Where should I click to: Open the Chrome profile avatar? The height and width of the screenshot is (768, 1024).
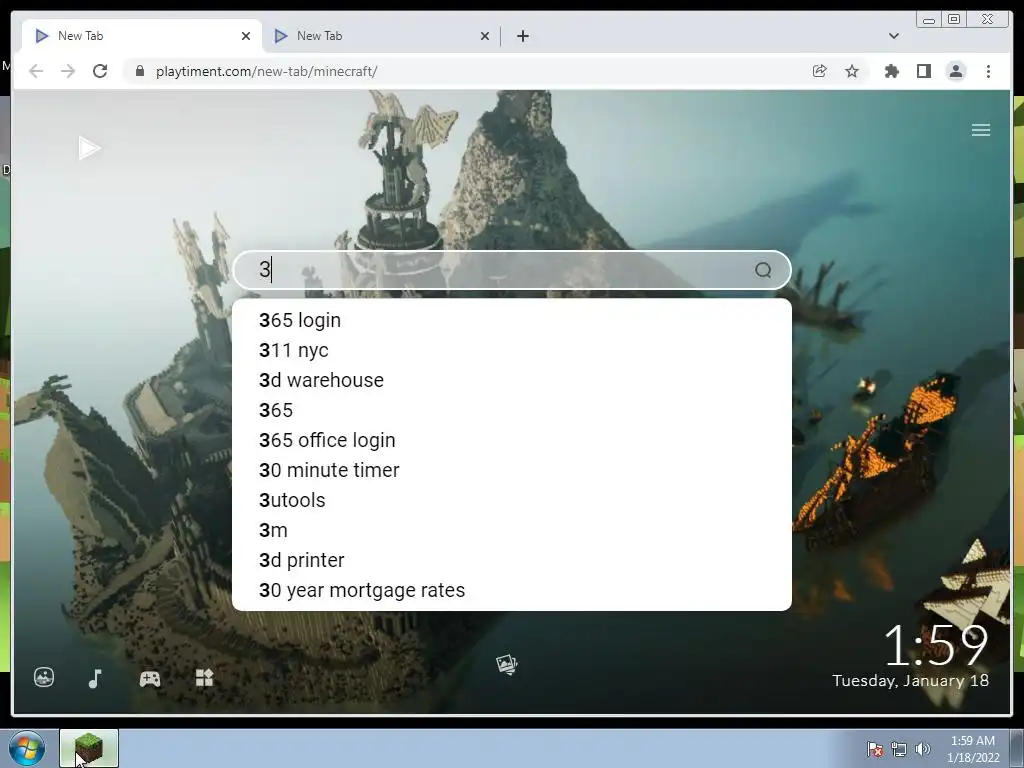coord(956,71)
